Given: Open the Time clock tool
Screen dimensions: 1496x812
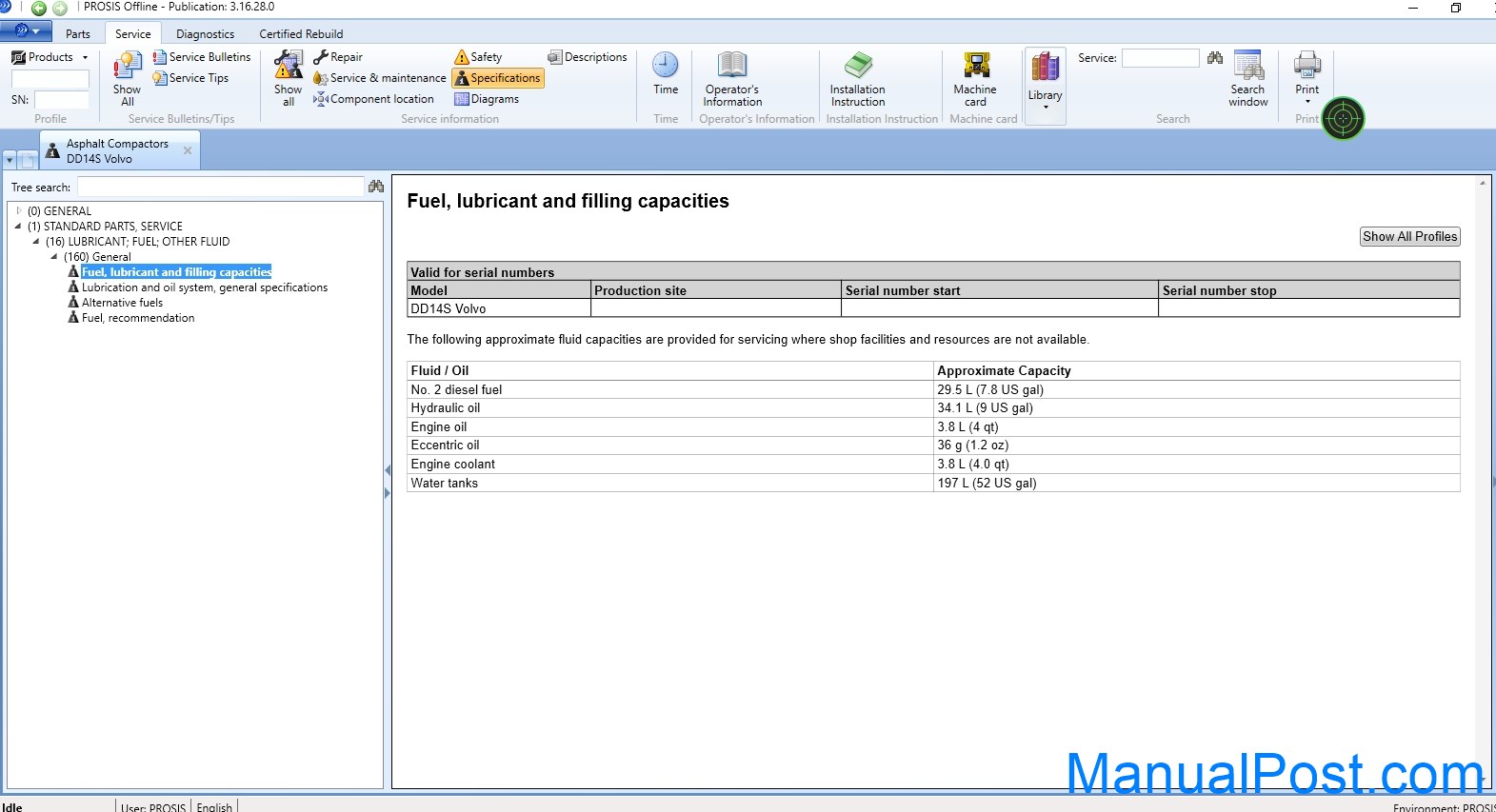Looking at the screenshot, I should coord(666,74).
